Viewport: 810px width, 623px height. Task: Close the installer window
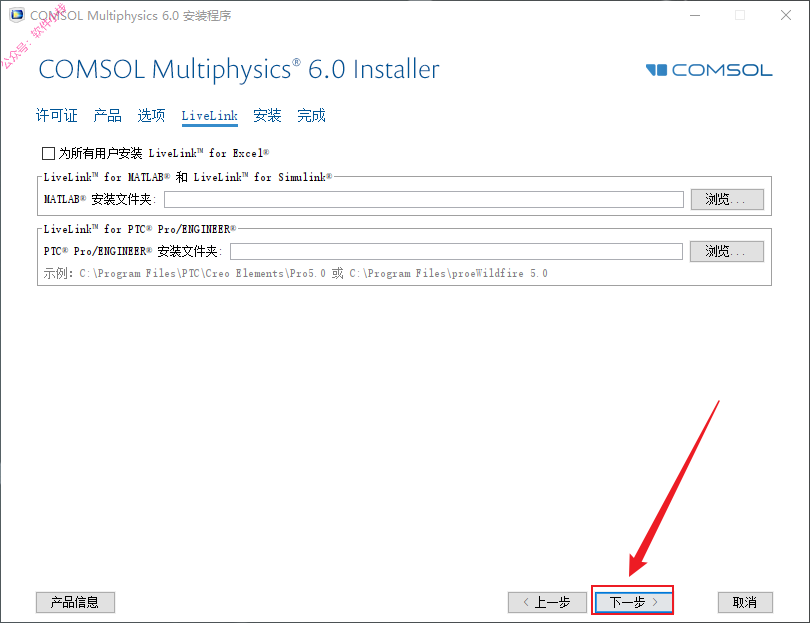coord(786,15)
